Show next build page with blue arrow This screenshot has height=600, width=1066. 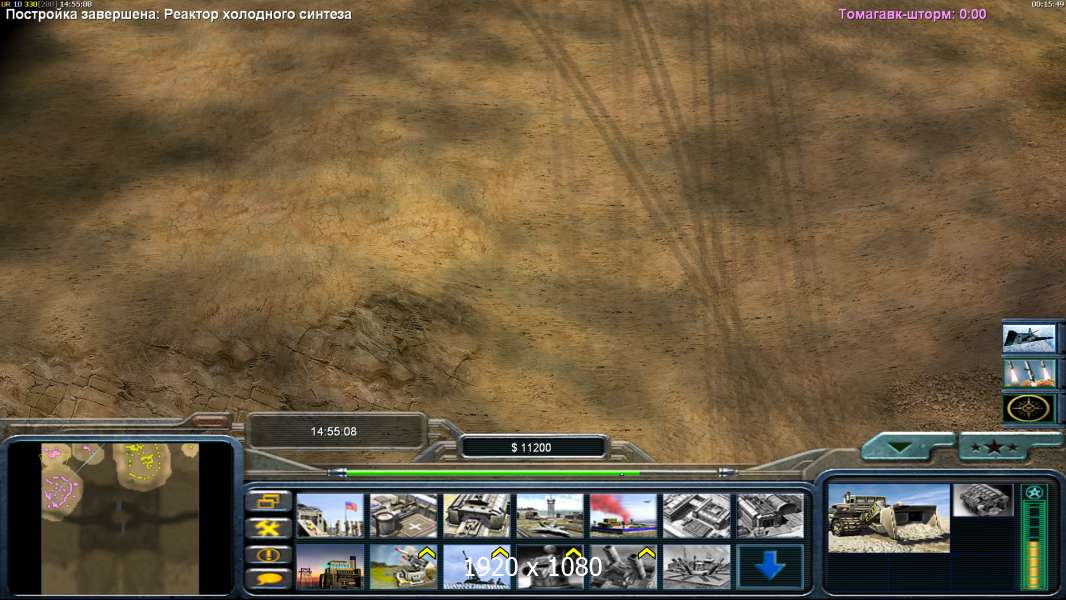tap(770, 567)
